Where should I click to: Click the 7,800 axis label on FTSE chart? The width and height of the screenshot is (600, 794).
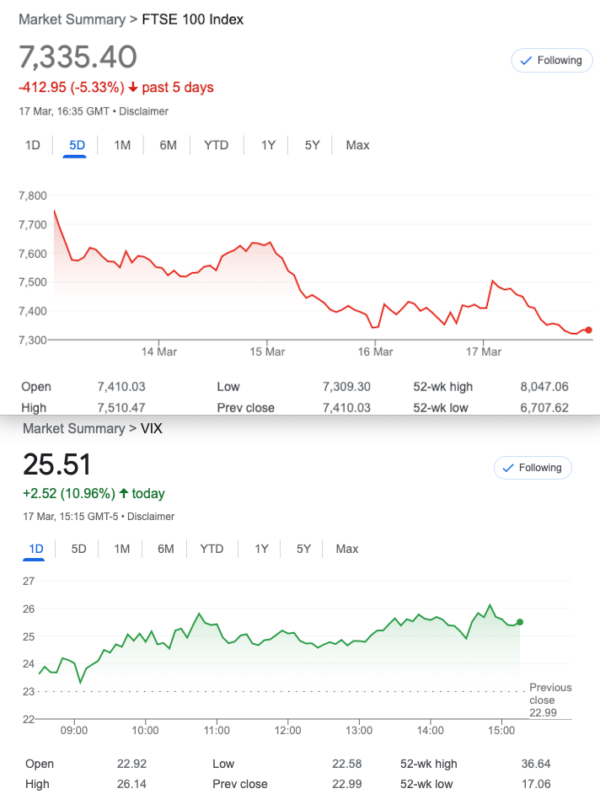(32, 195)
